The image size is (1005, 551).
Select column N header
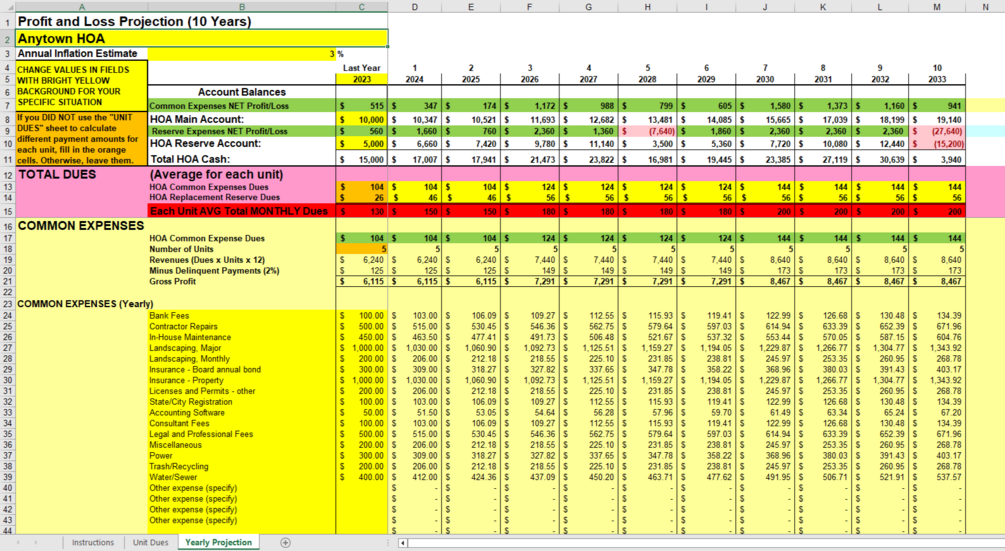[x=985, y=7]
